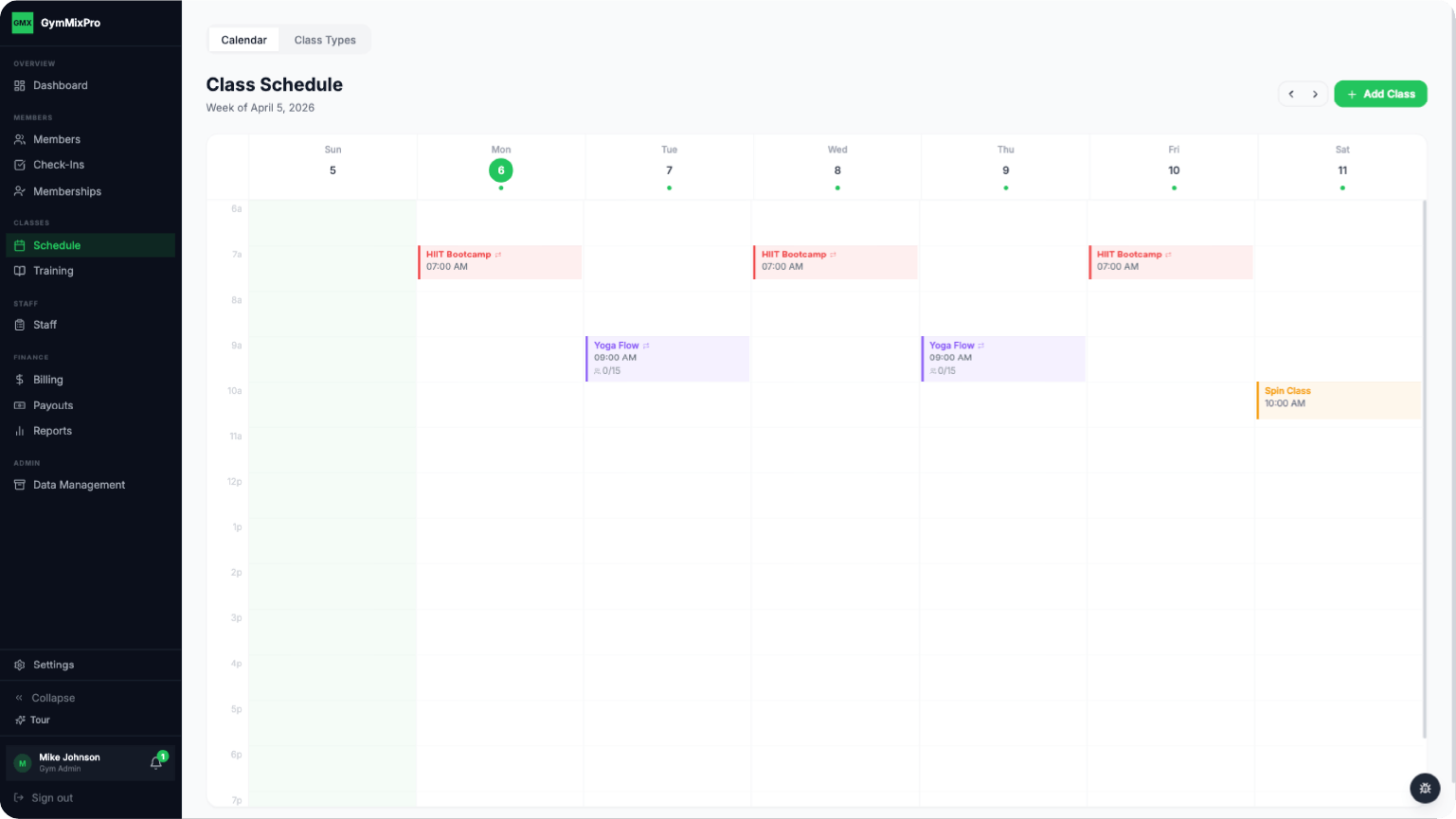The height and width of the screenshot is (819, 1456).
Task: Select the Calendar tab
Action: tap(243, 40)
